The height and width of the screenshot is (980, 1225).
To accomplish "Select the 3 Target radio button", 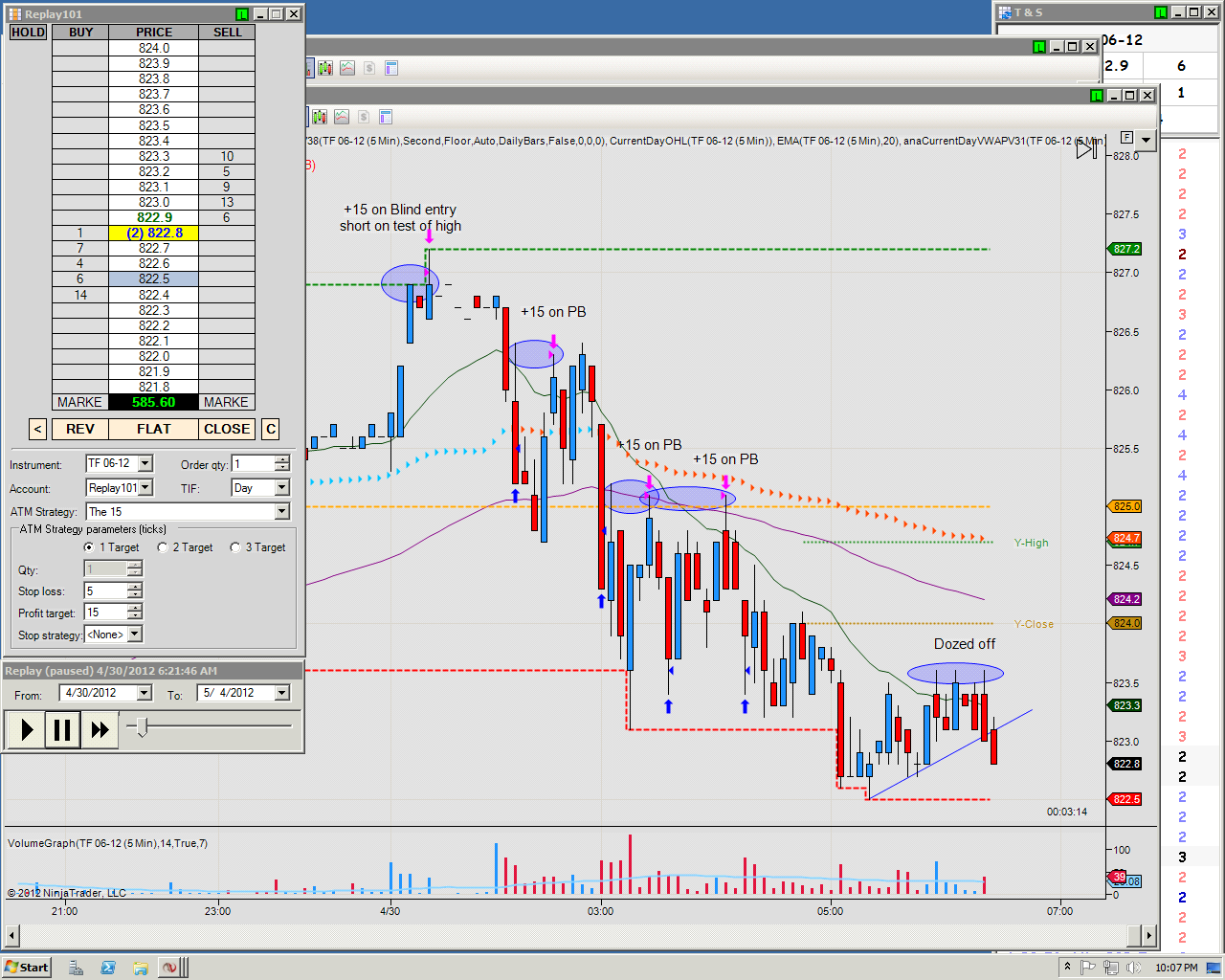I will [x=234, y=547].
